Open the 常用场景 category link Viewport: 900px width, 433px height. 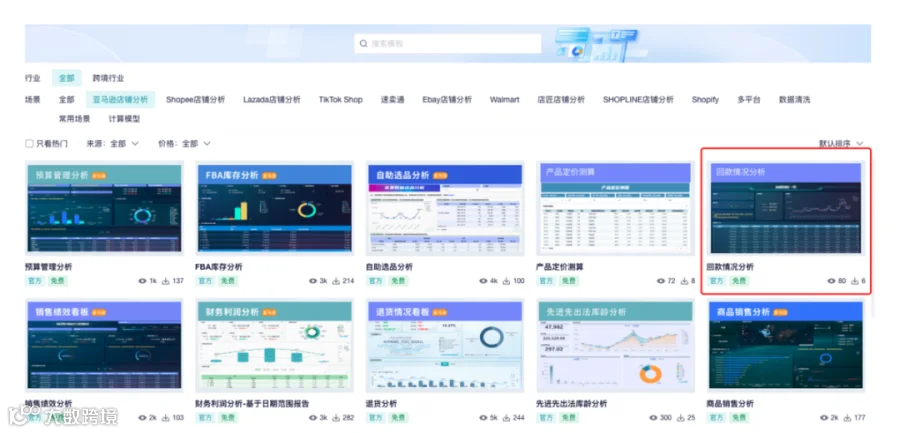tap(74, 119)
